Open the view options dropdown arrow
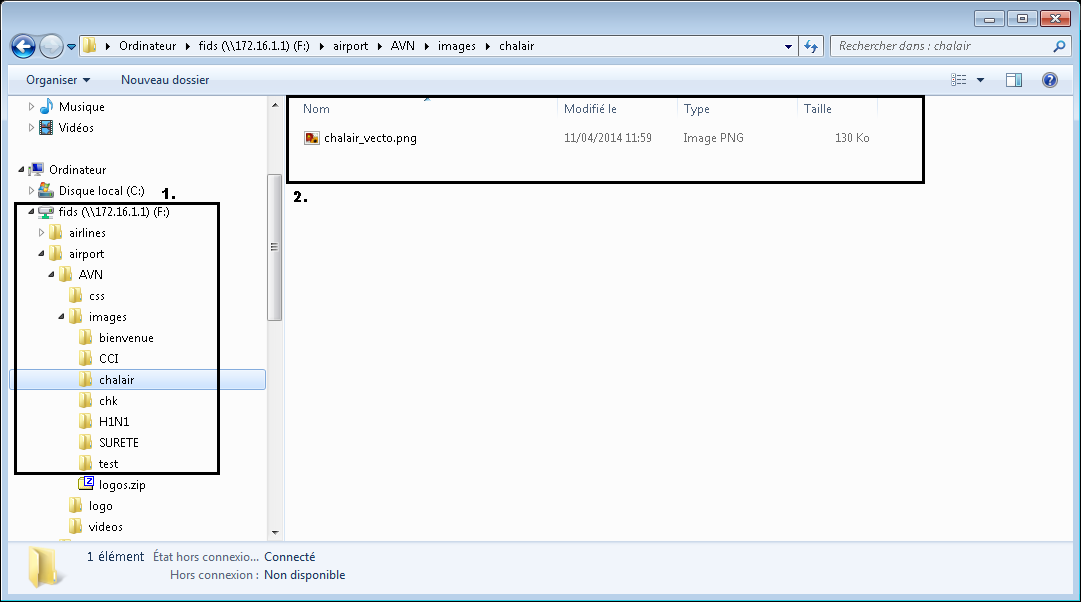The width and height of the screenshot is (1081, 602). pyautogui.click(x=980, y=80)
